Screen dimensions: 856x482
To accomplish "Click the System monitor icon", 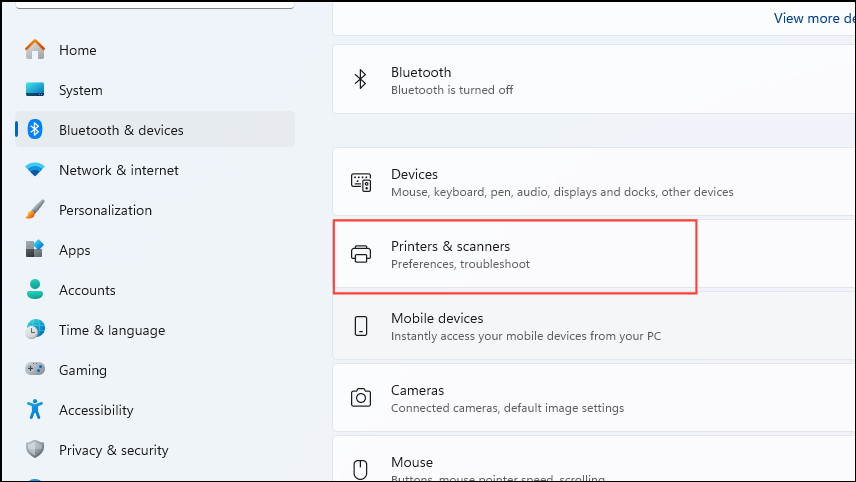I will (35, 89).
